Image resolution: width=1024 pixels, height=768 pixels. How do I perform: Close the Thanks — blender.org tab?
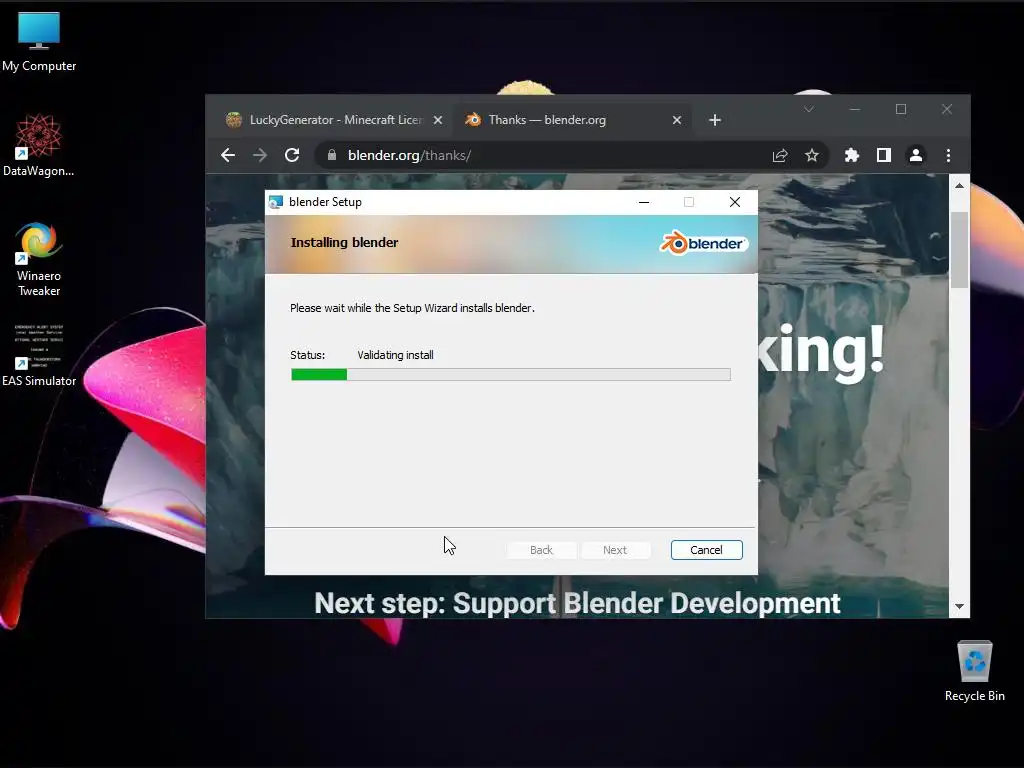[x=677, y=120]
